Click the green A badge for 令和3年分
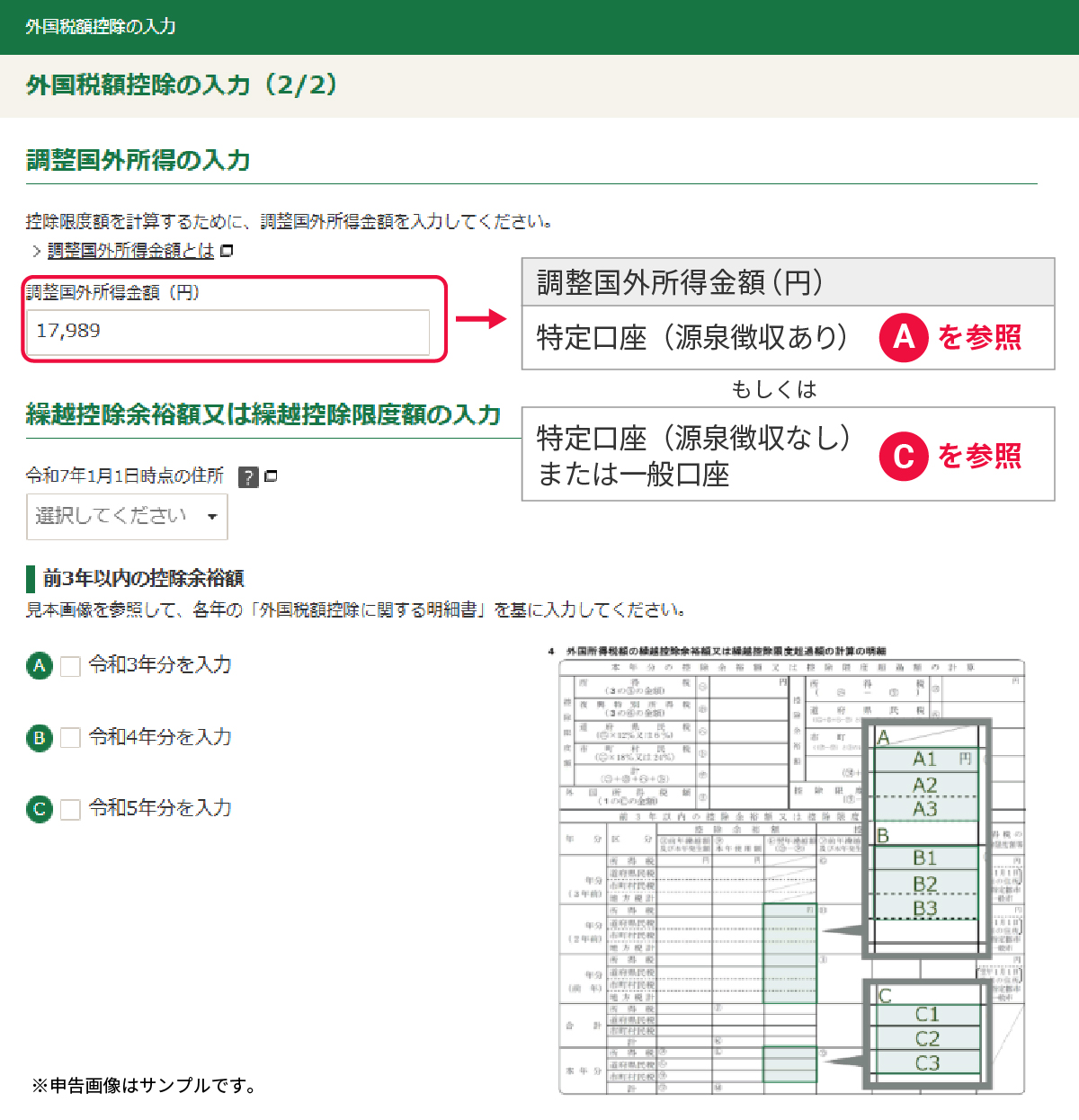 point(40,666)
